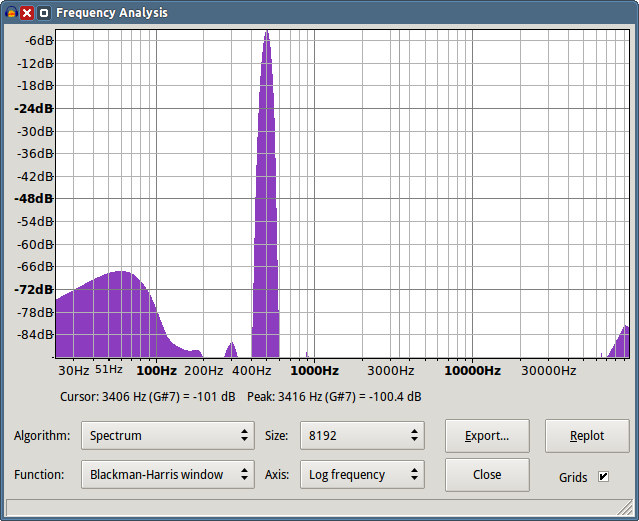Click the 200Hz axis label
Screen dimensions: 639x521
pos(203,371)
